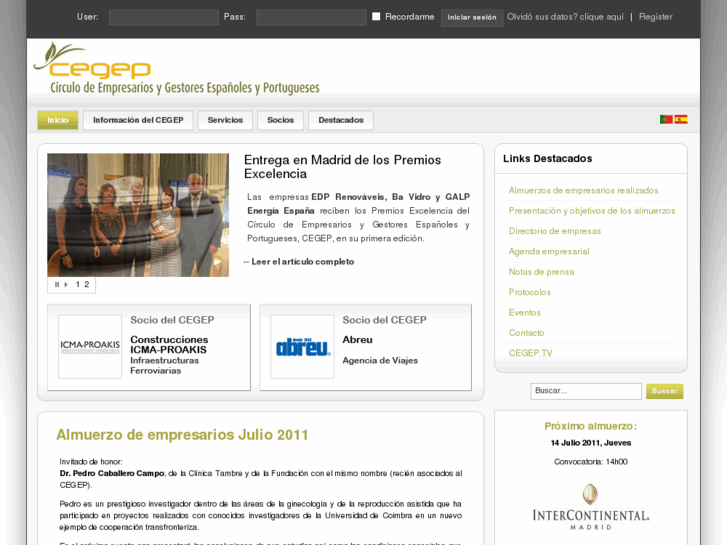Open Almuerzos de empresarios realizados link
The height and width of the screenshot is (545, 727).
583,191
